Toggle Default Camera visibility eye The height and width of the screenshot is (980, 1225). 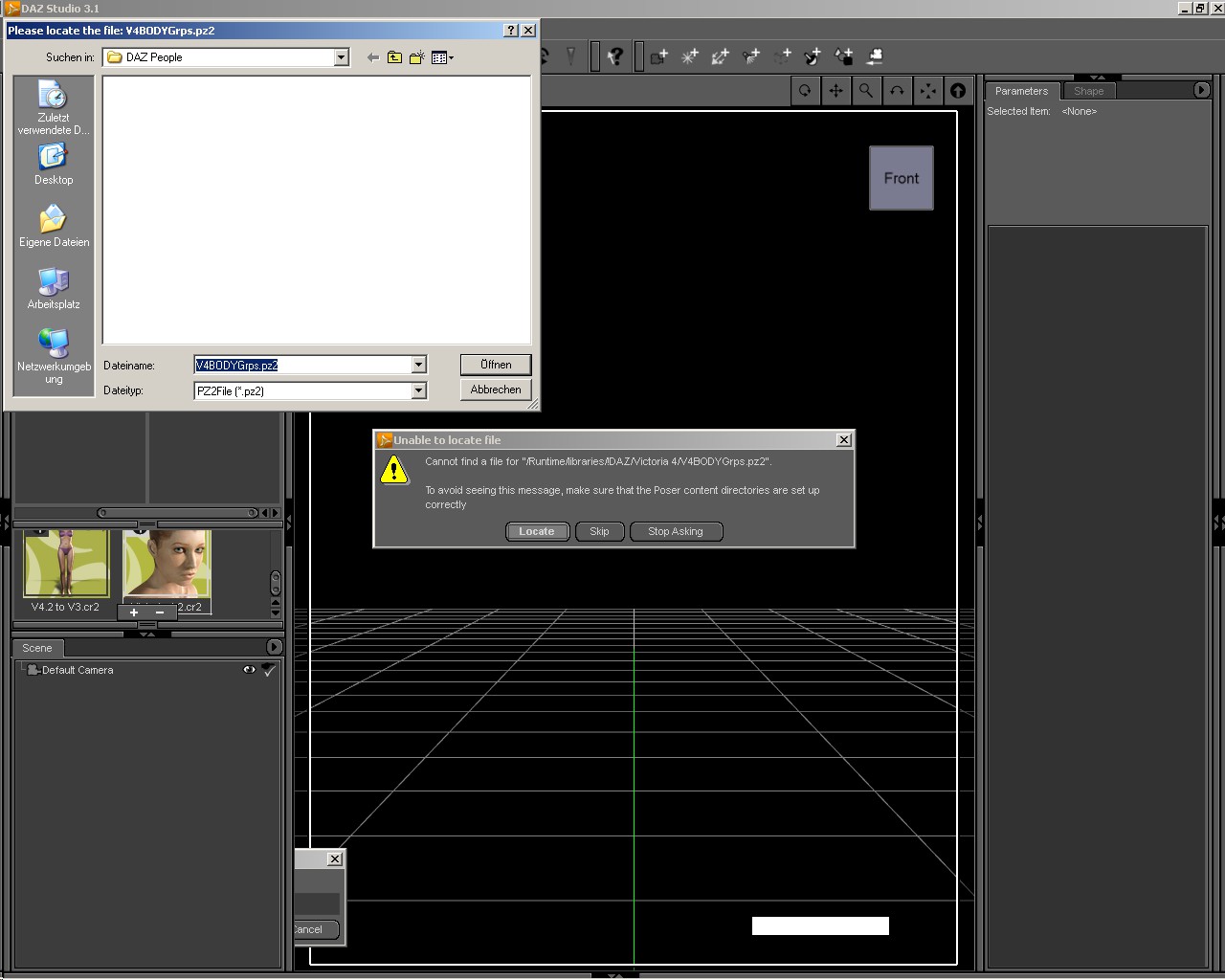[x=249, y=670]
